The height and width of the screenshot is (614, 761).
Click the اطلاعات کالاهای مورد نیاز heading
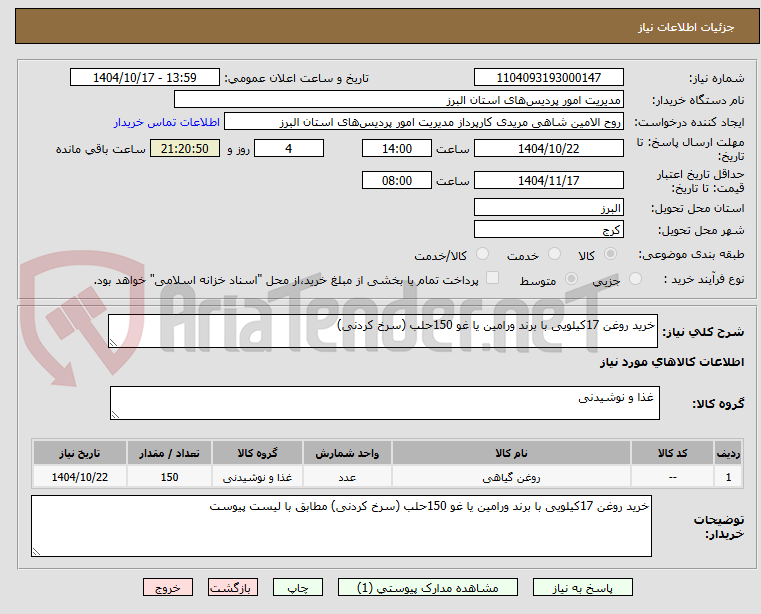[672, 362]
